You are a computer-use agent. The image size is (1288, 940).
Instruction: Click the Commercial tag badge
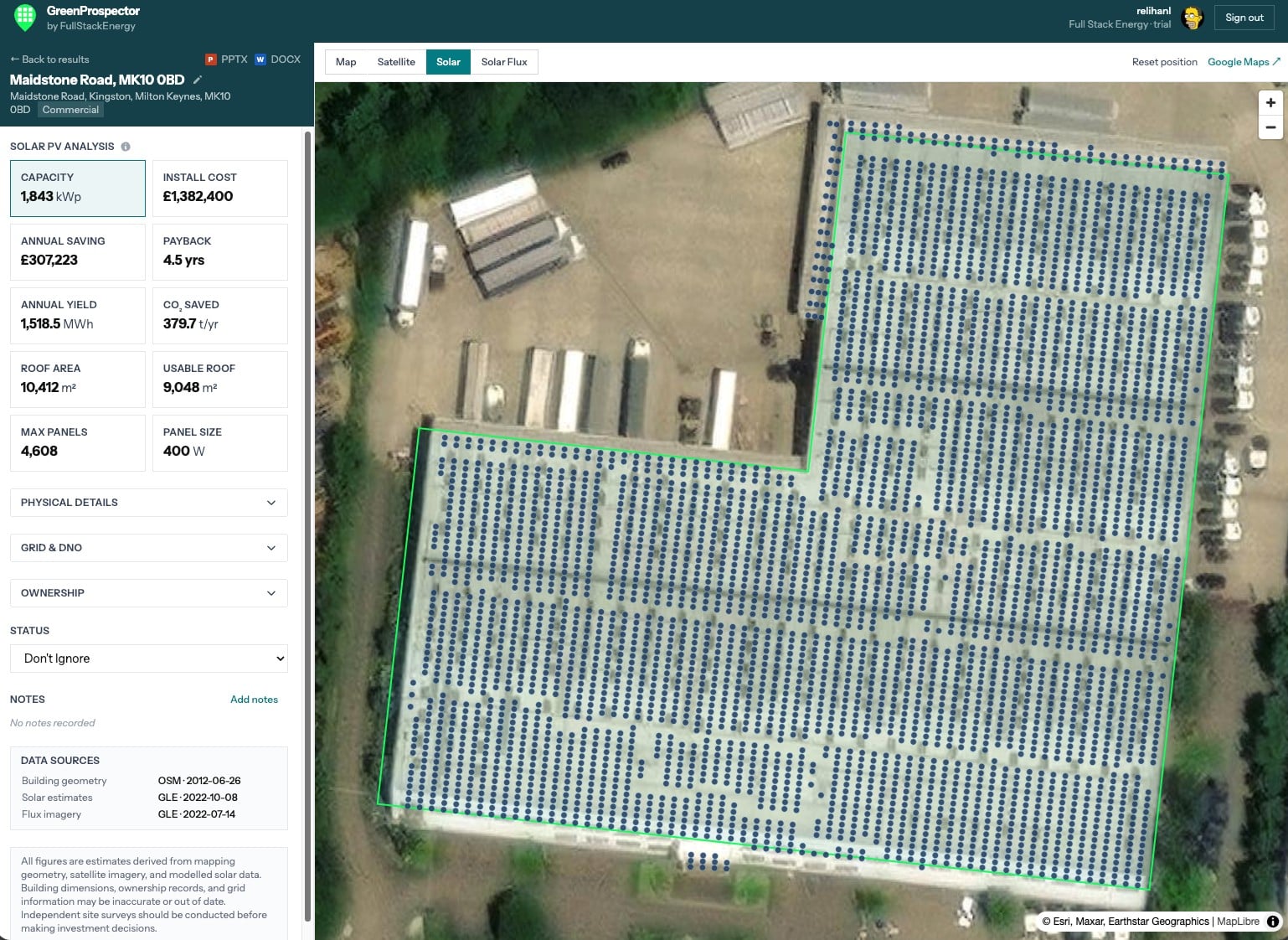pos(70,110)
